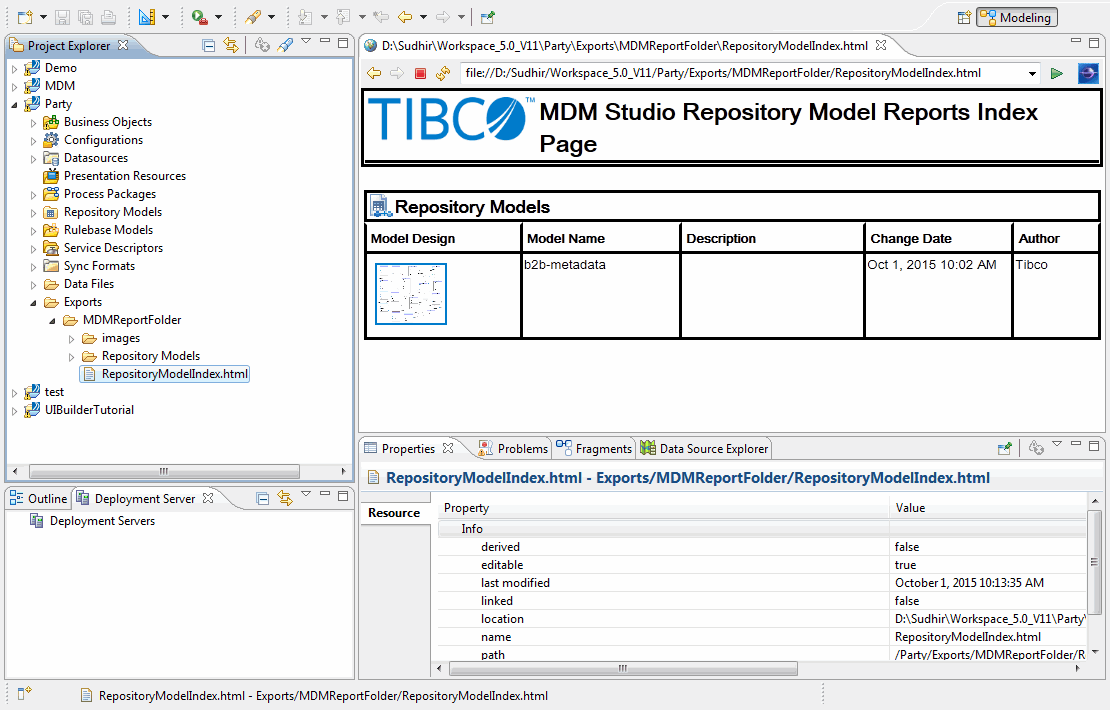Screen dimensions: 1110x710
Task: Expand the Configurations folder
Action: coord(33,141)
